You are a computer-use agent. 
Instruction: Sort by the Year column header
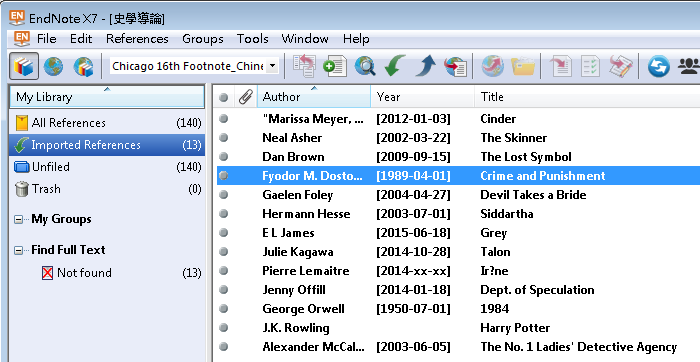click(422, 97)
